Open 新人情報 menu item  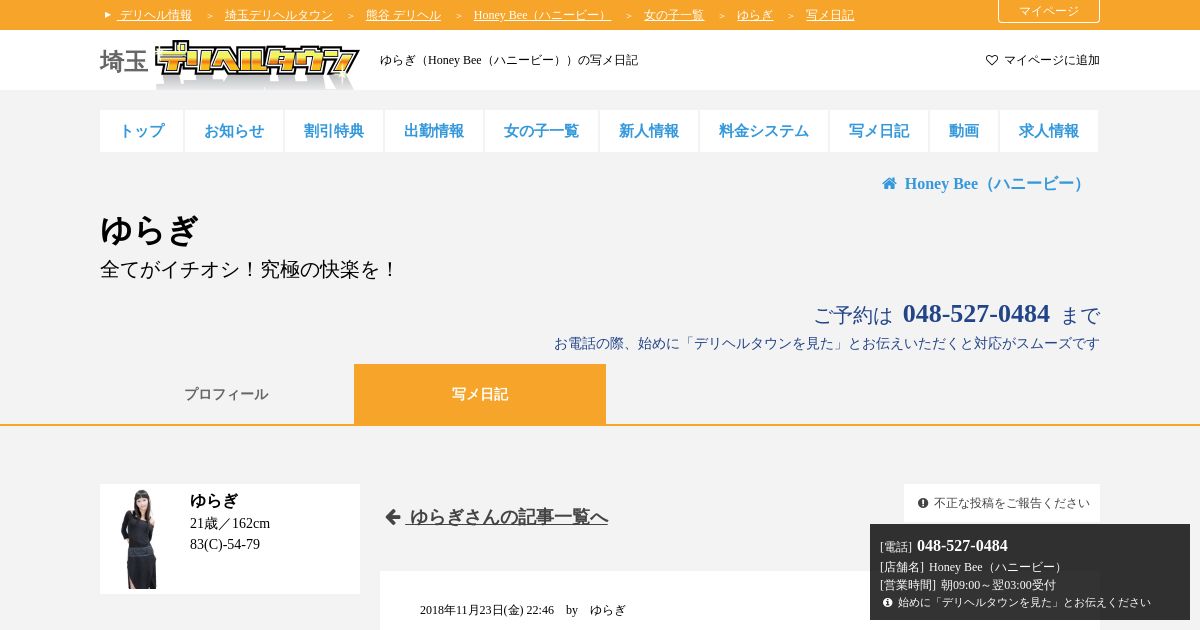pos(649,131)
